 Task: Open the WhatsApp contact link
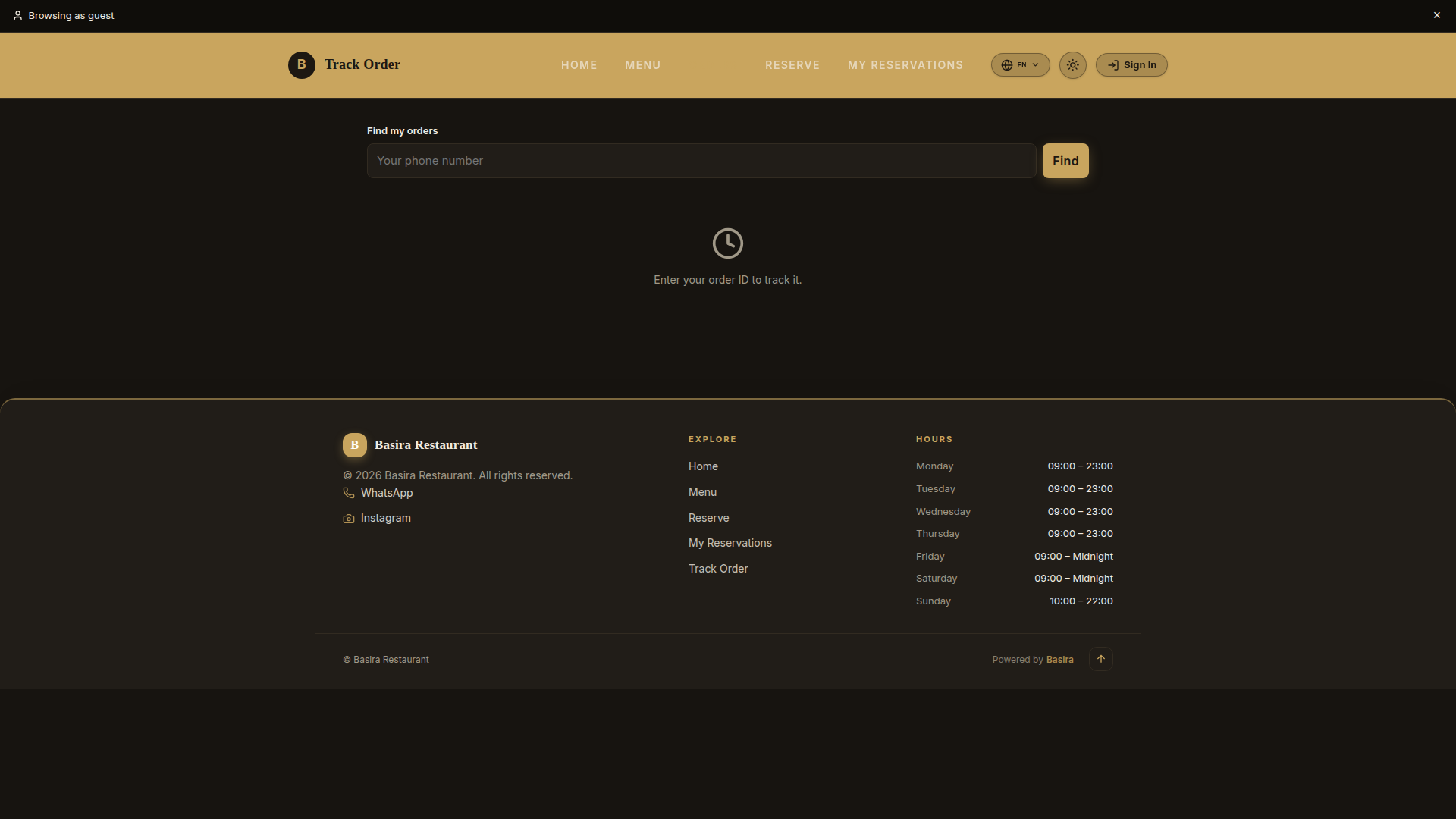coord(387,493)
